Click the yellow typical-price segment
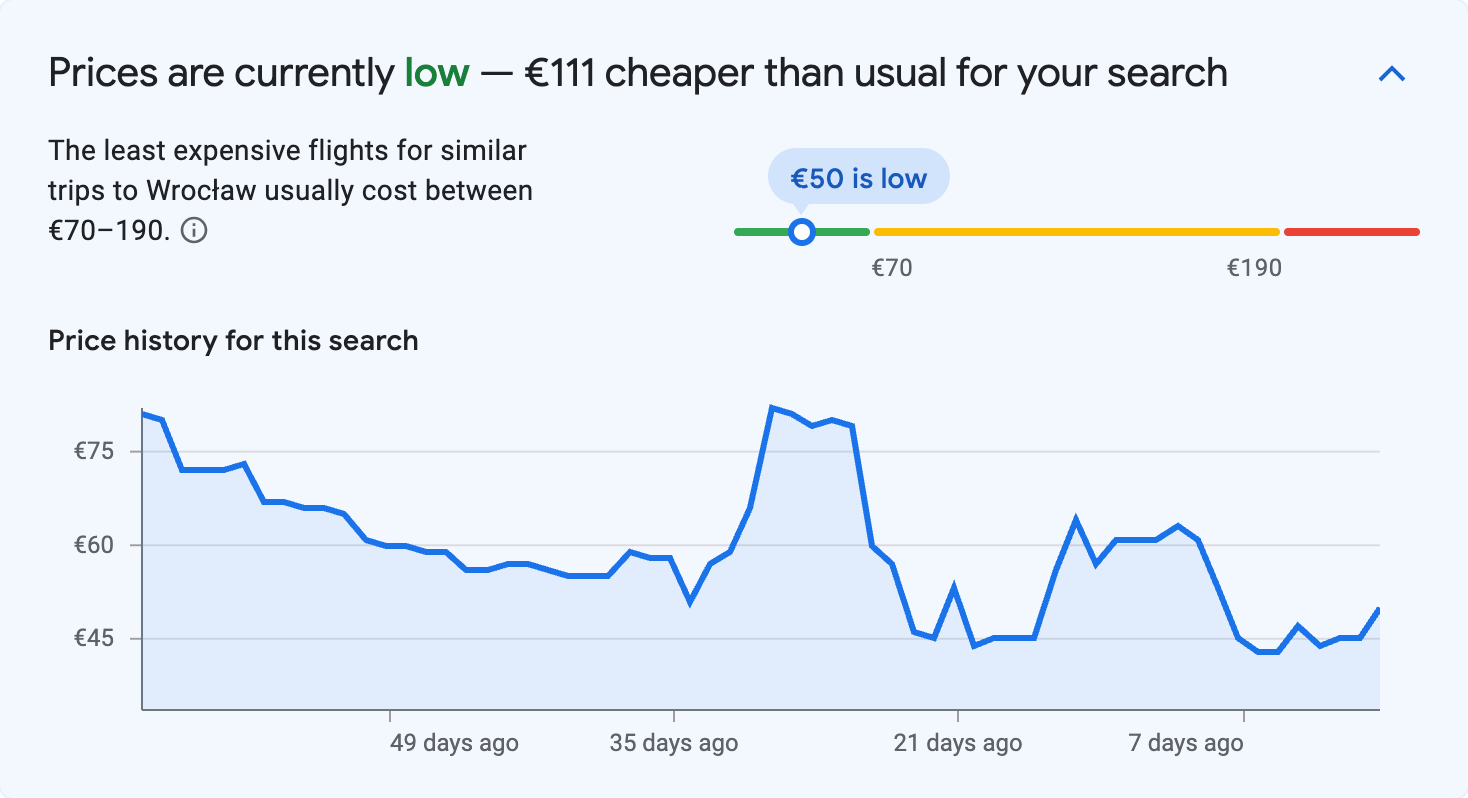 tap(1075, 231)
